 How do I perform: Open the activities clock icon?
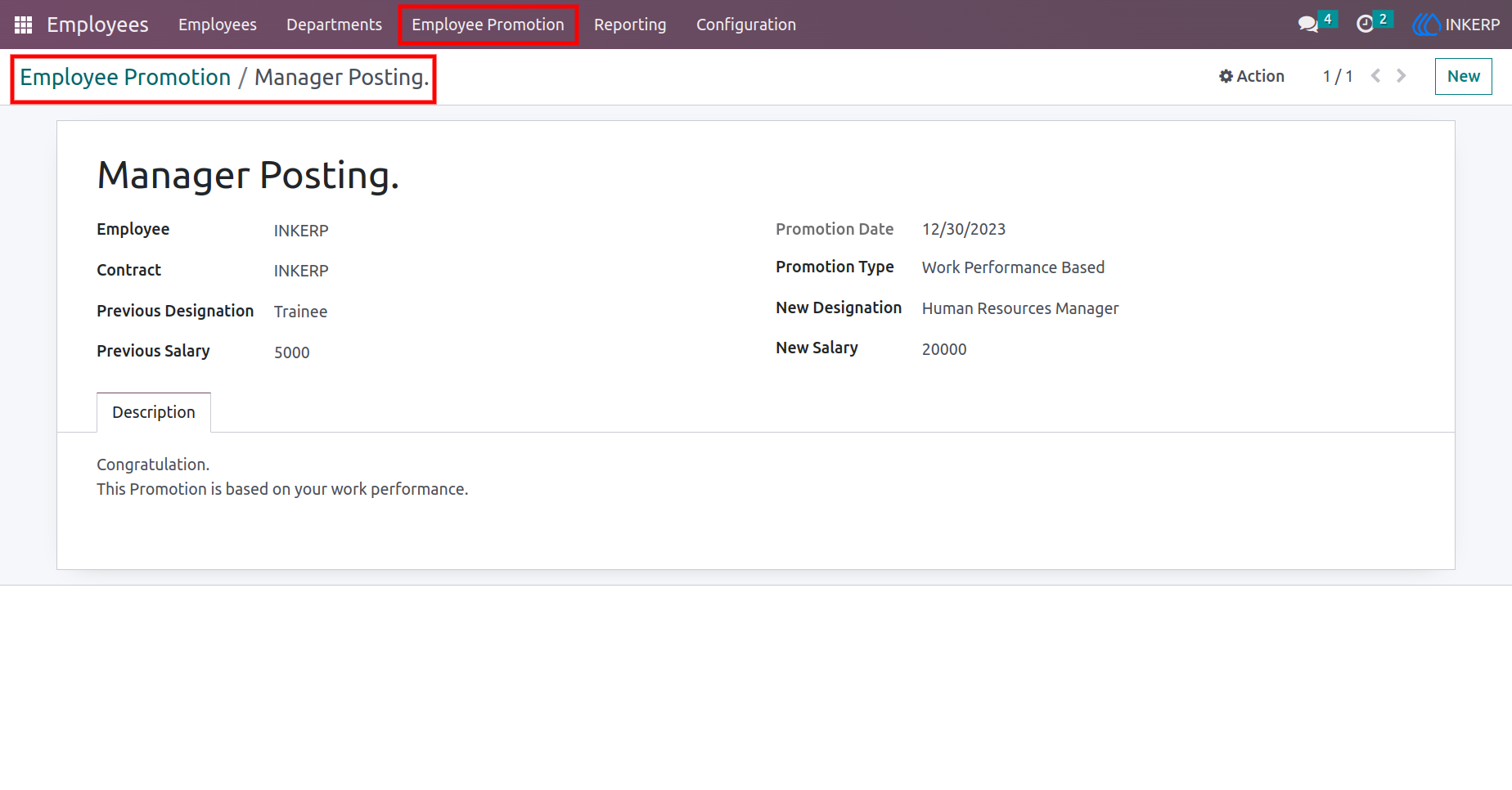click(1365, 25)
